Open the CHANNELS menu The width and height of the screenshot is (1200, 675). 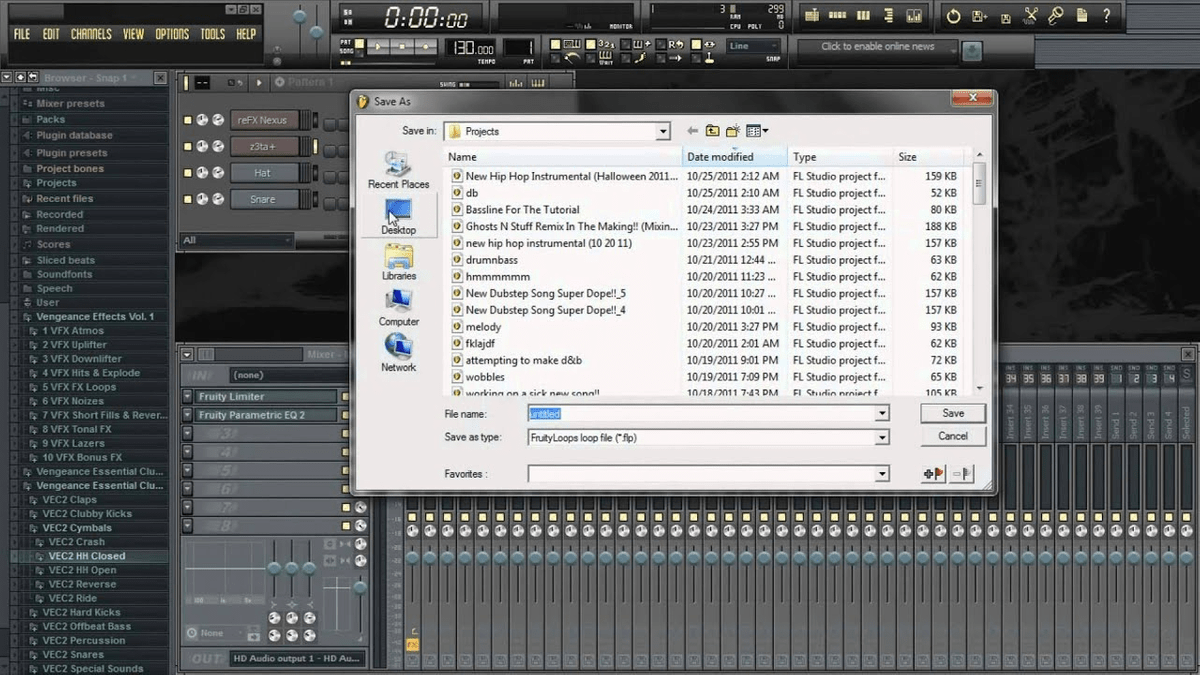(91, 33)
